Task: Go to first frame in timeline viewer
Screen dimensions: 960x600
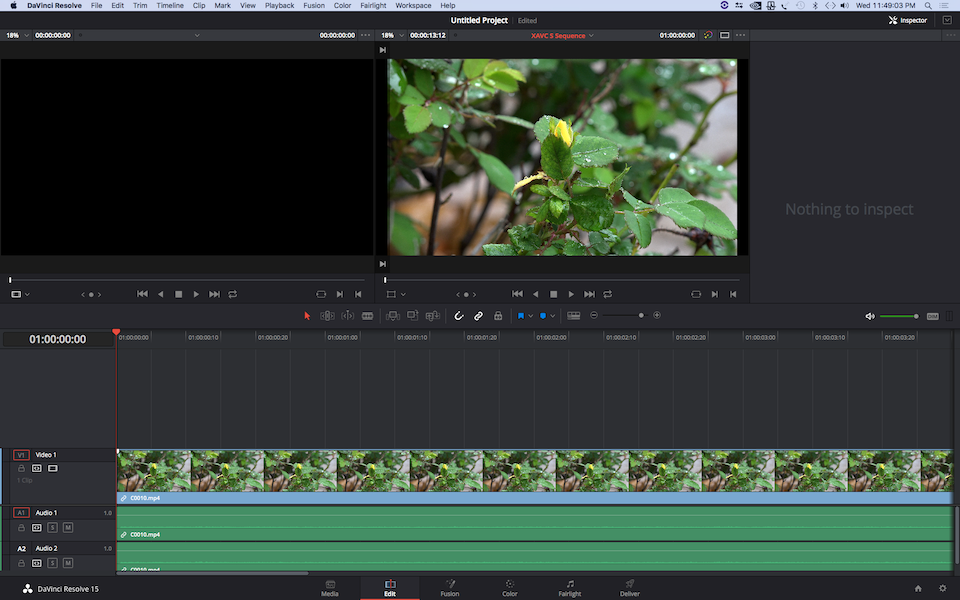Action: click(x=517, y=294)
